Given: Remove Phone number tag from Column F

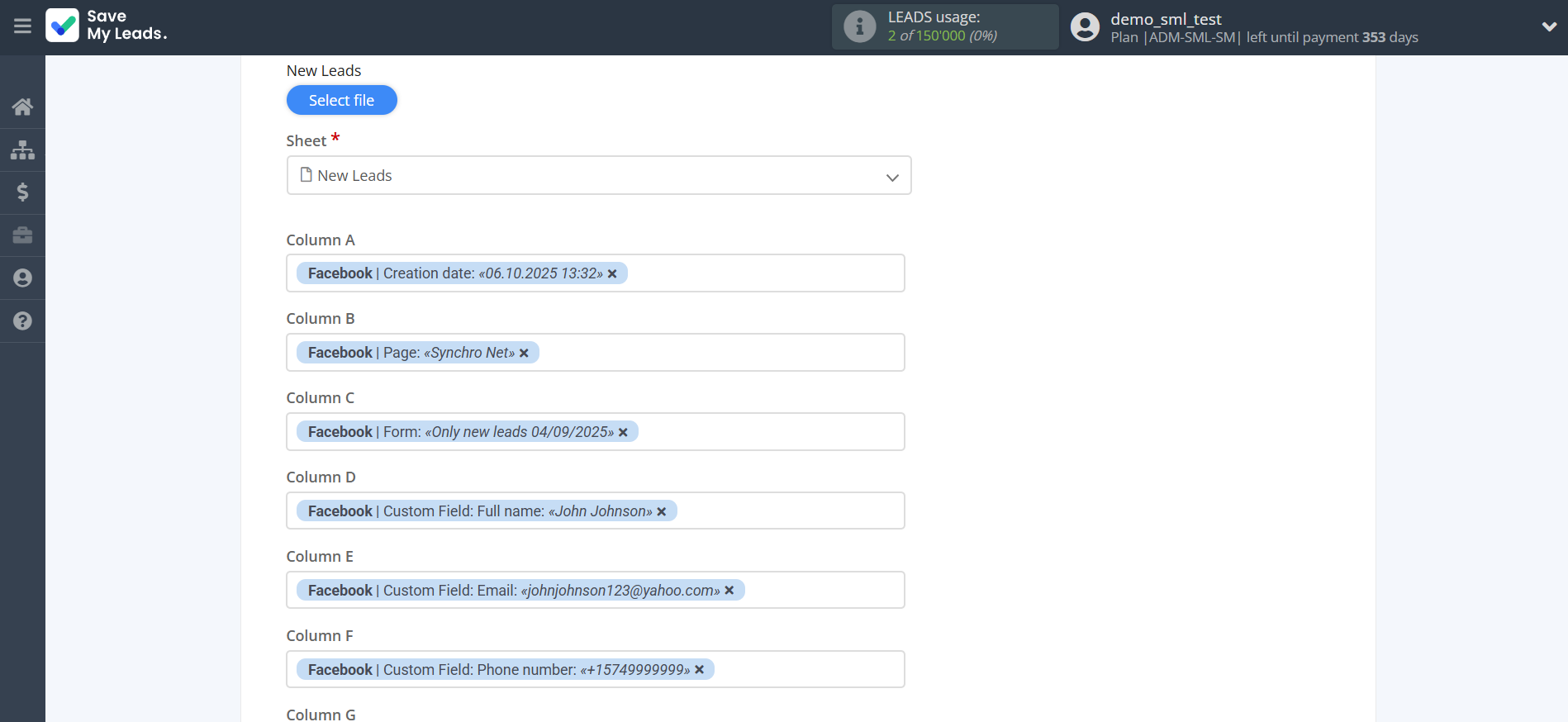Looking at the screenshot, I should click(700, 670).
